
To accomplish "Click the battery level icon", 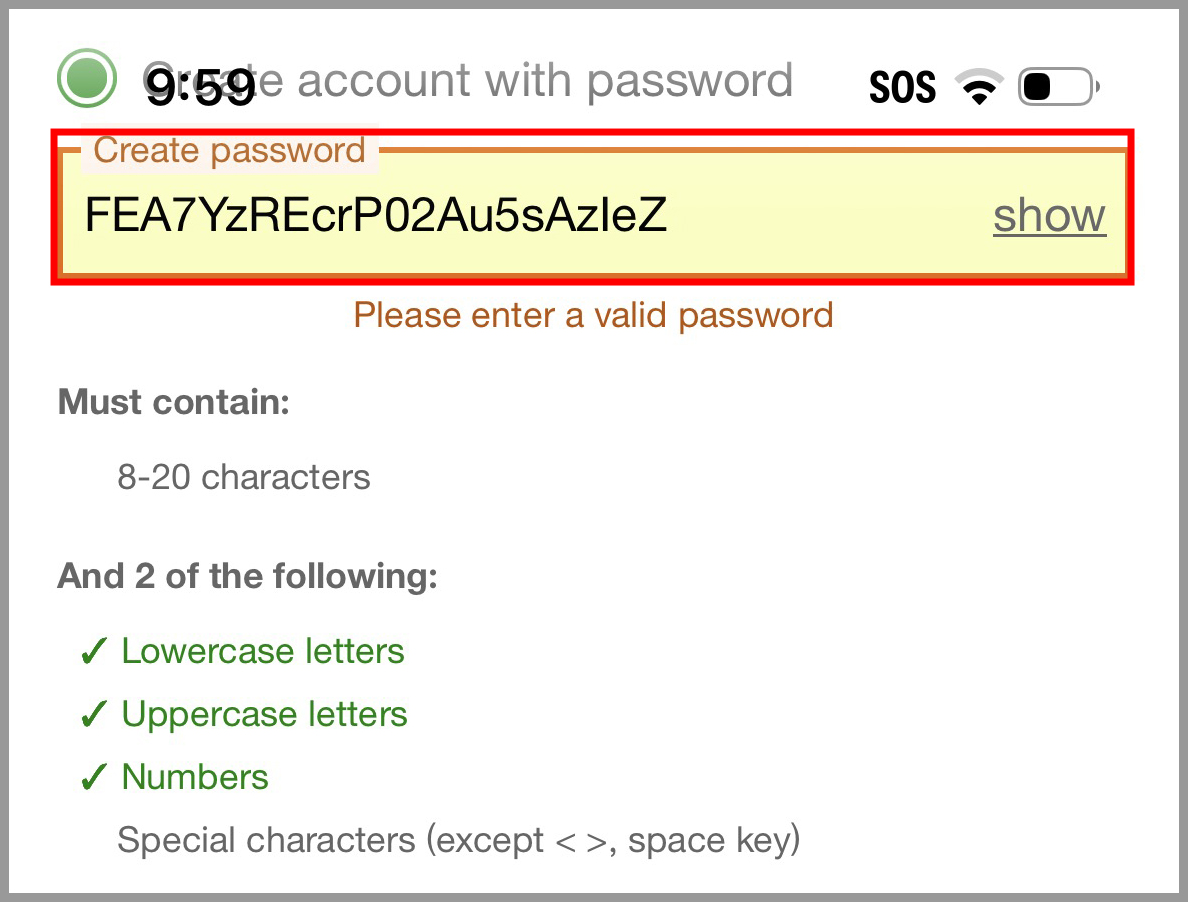I will tap(1057, 88).
